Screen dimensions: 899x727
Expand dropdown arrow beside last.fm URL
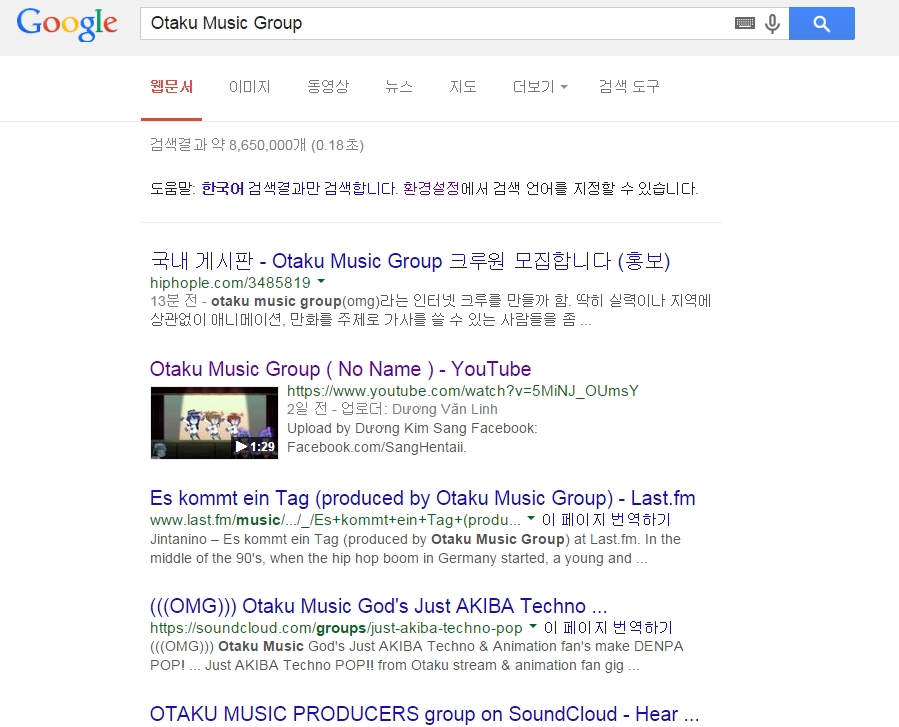530,520
